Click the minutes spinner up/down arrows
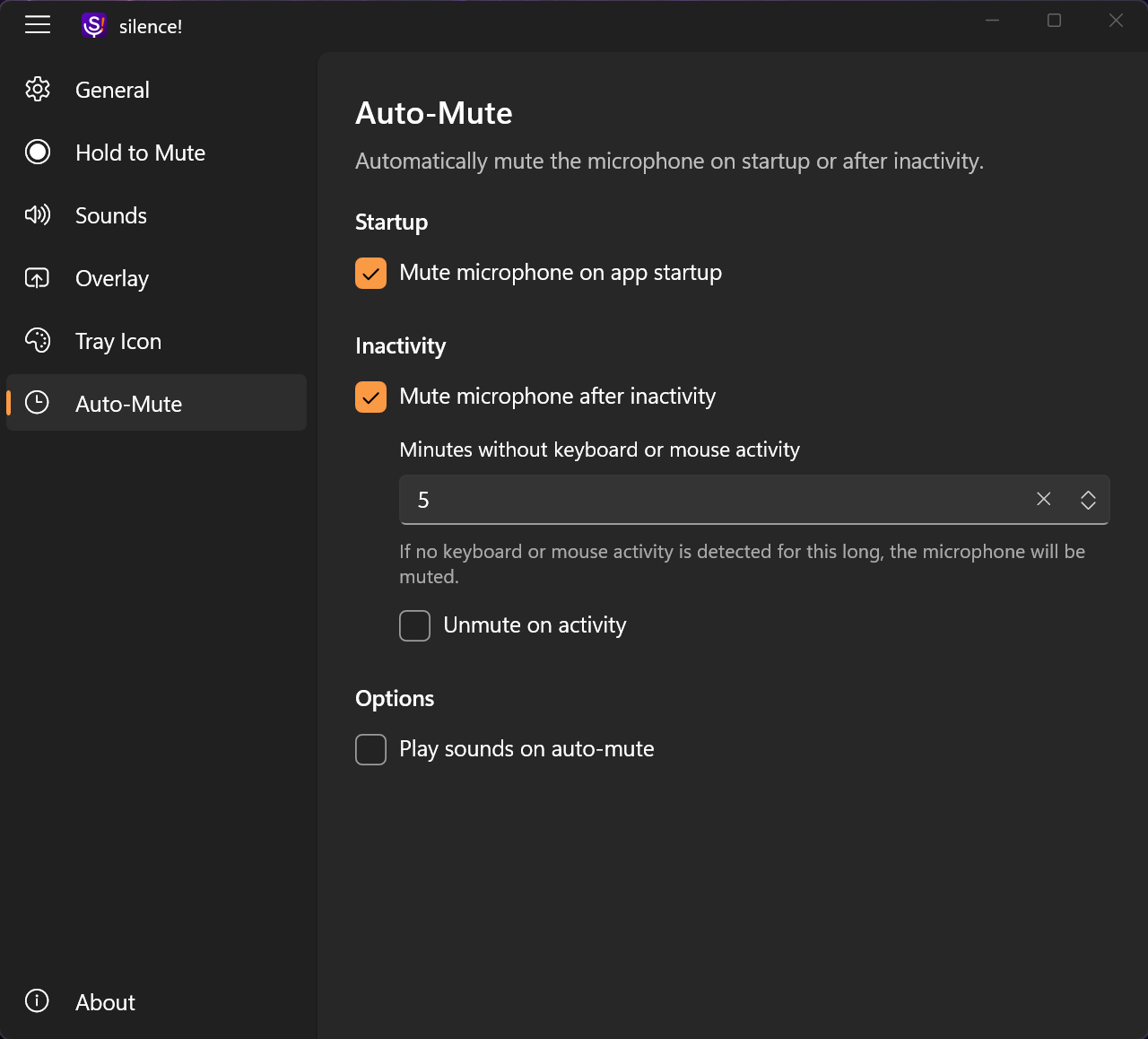Viewport: 1148px width, 1039px height. (x=1088, y=500)
